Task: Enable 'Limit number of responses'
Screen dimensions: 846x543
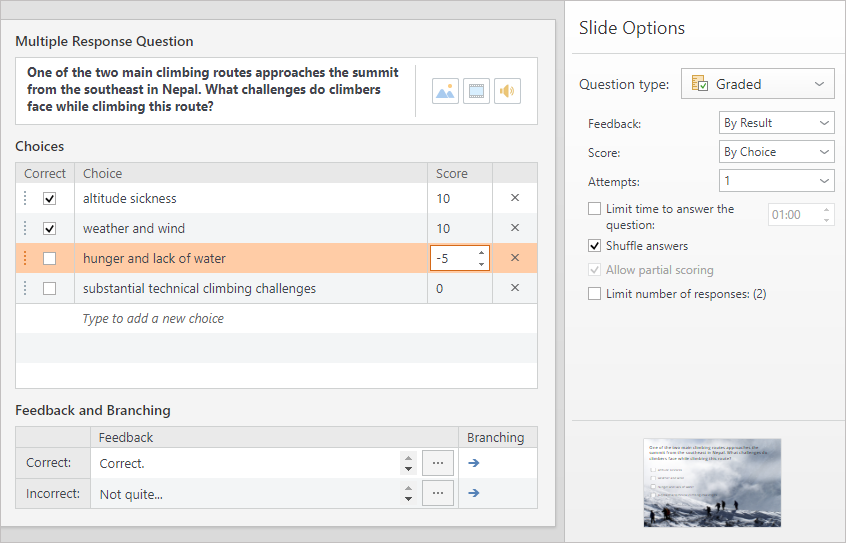Action: [594, 294]
